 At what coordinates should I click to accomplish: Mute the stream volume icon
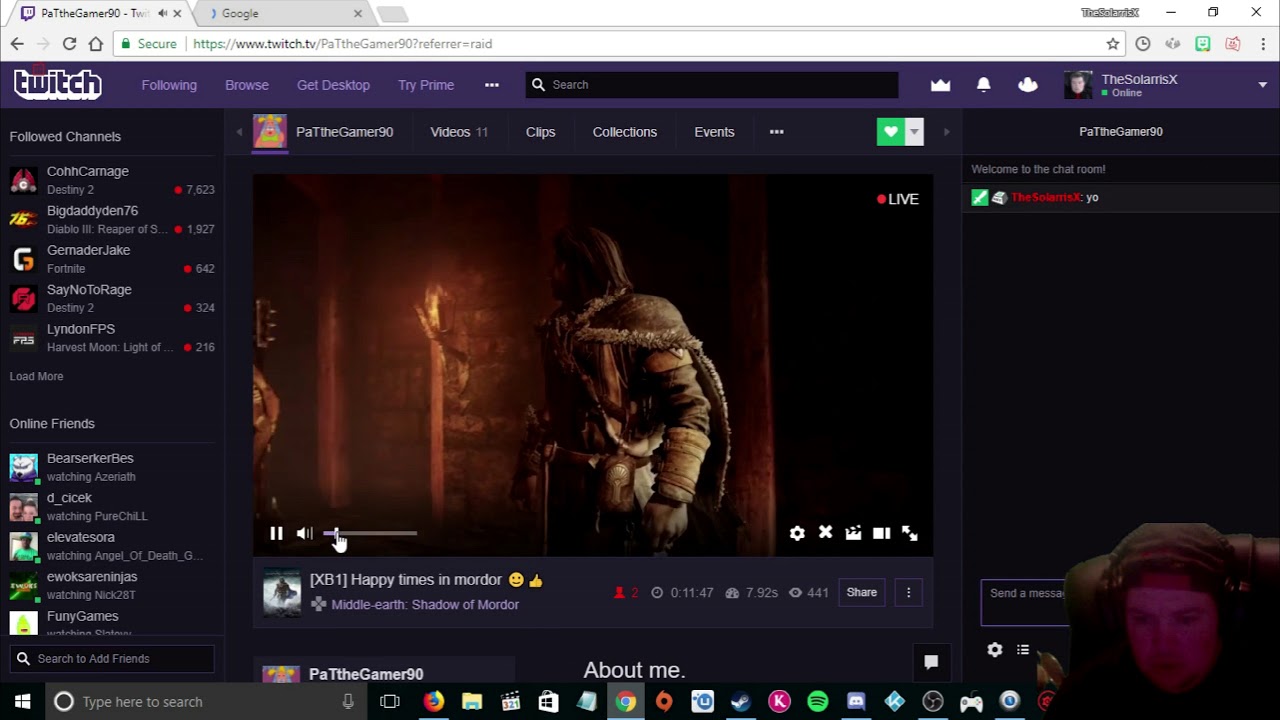tap(304, 534)
